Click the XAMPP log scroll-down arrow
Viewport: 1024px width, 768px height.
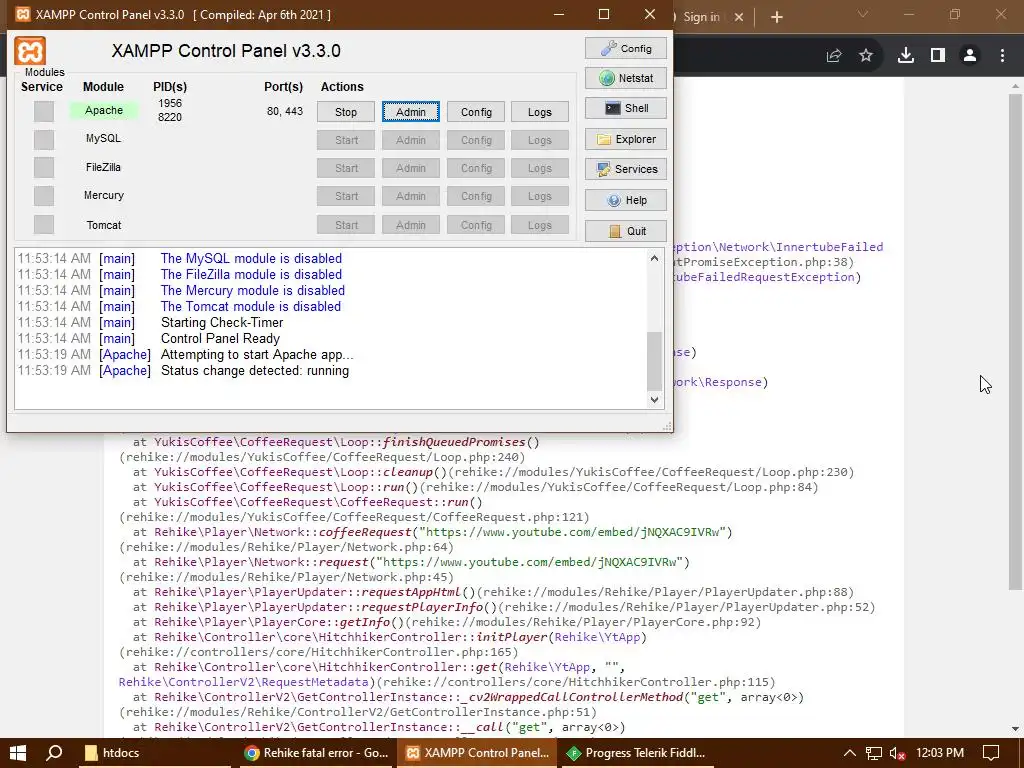click(x=654, y=400)
